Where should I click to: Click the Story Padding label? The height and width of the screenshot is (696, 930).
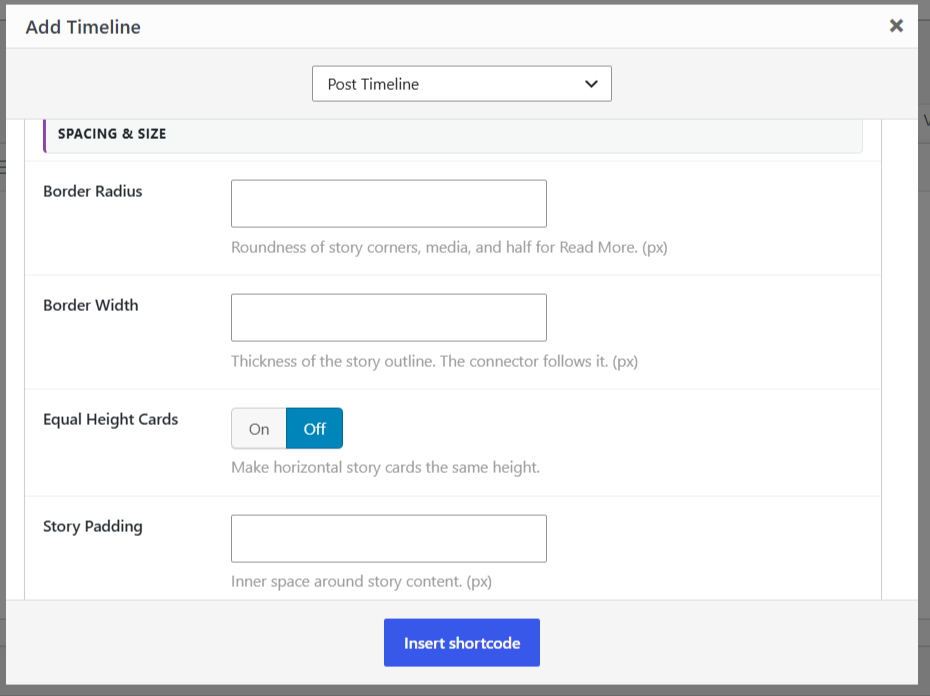coord(93,526)
